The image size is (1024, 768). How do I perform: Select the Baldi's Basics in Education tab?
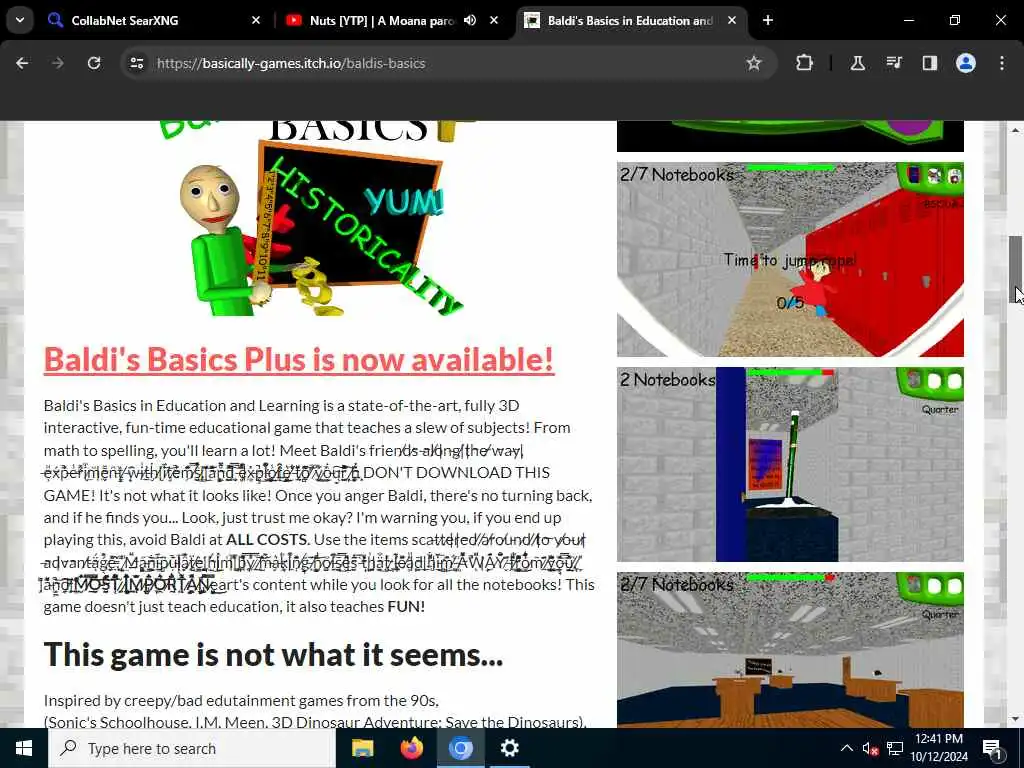tap(632, 20)
